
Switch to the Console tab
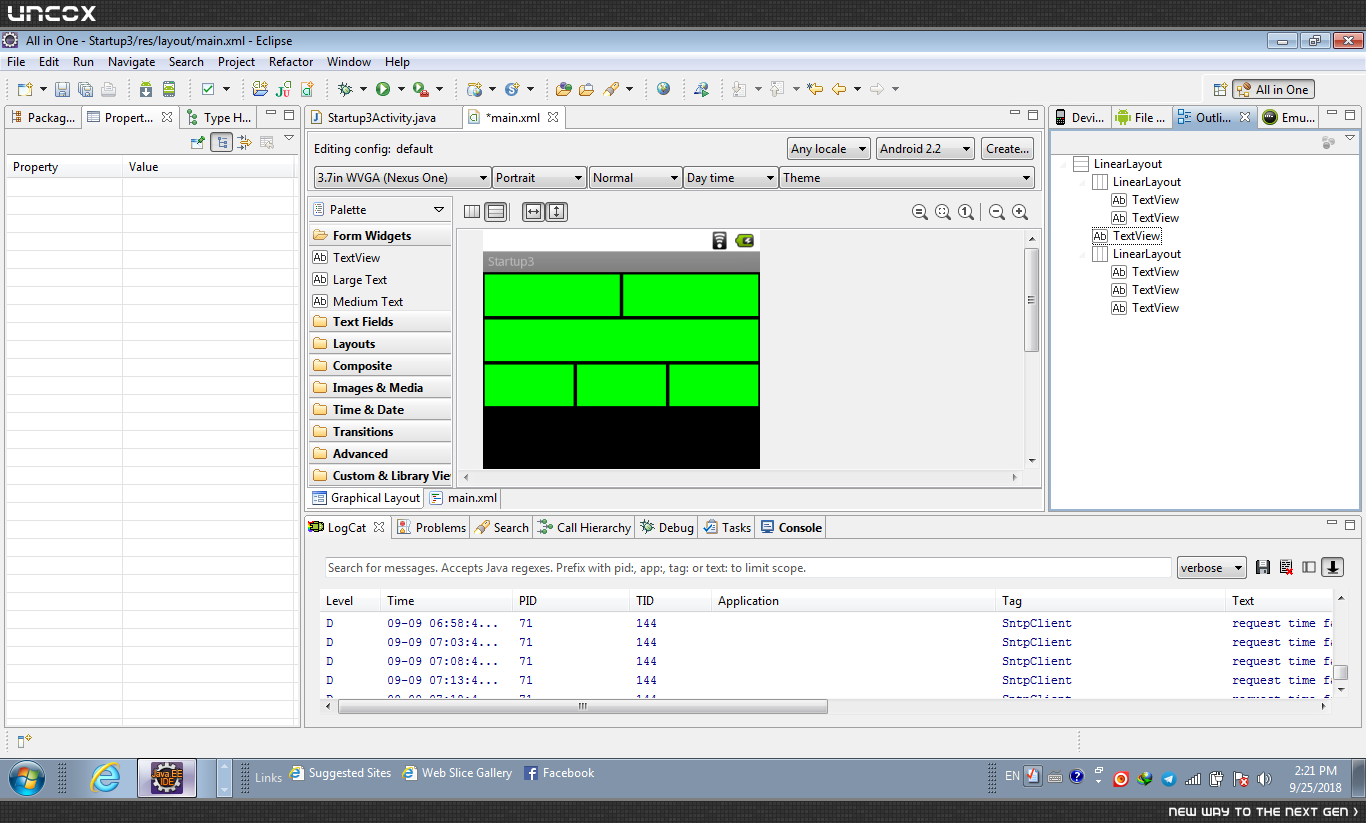(x=792, y=528)
